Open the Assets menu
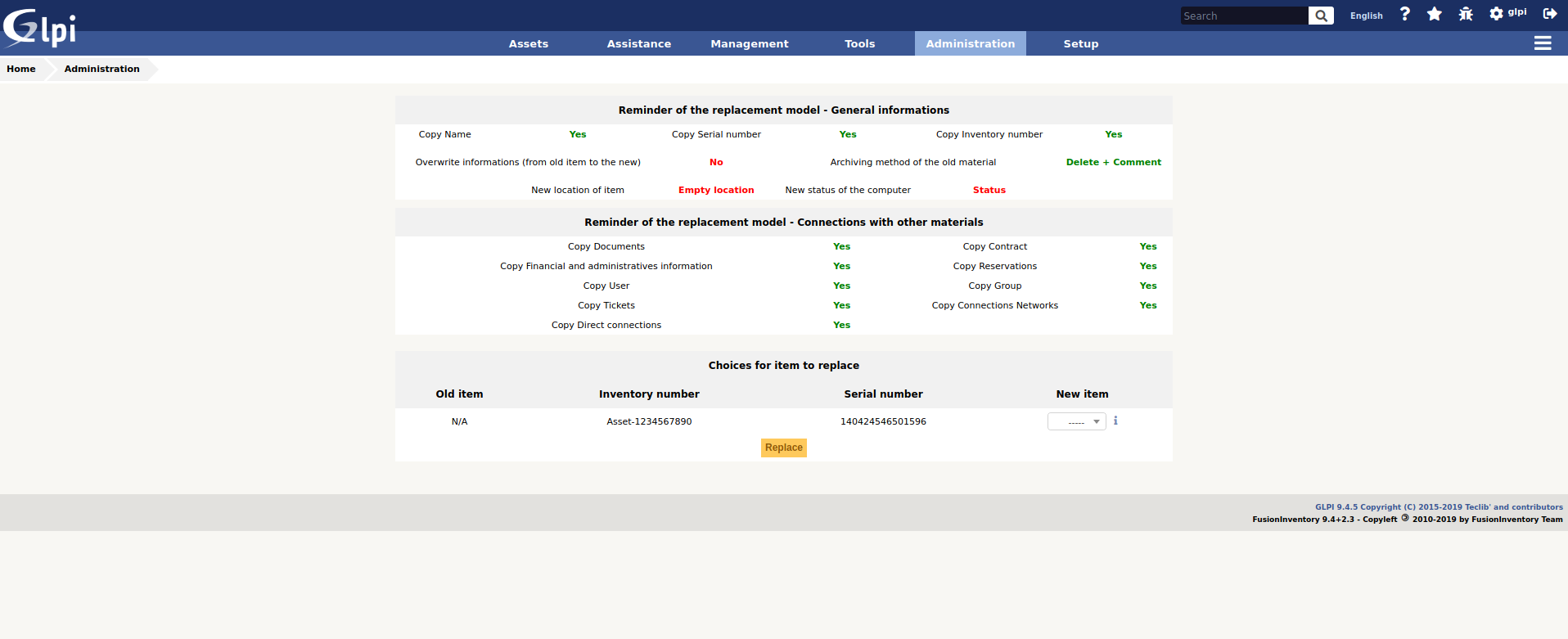The width and height of the screenshot is (1568, 639). click(529, 44)
